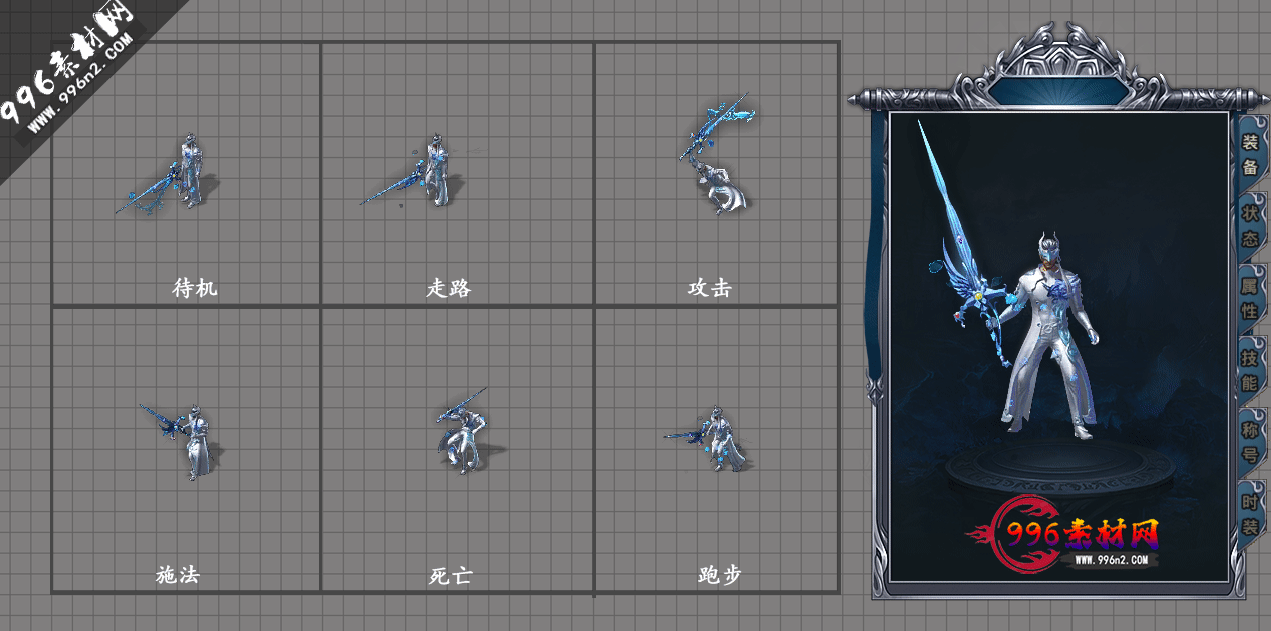Click the 攻击 attack sprite

(x=718, y=155)
